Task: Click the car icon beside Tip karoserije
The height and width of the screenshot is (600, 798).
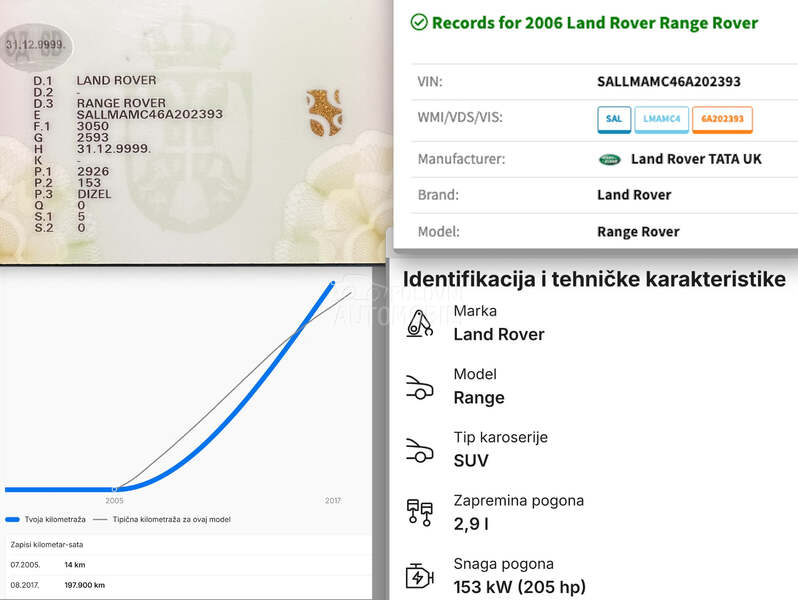Action: 419,450
